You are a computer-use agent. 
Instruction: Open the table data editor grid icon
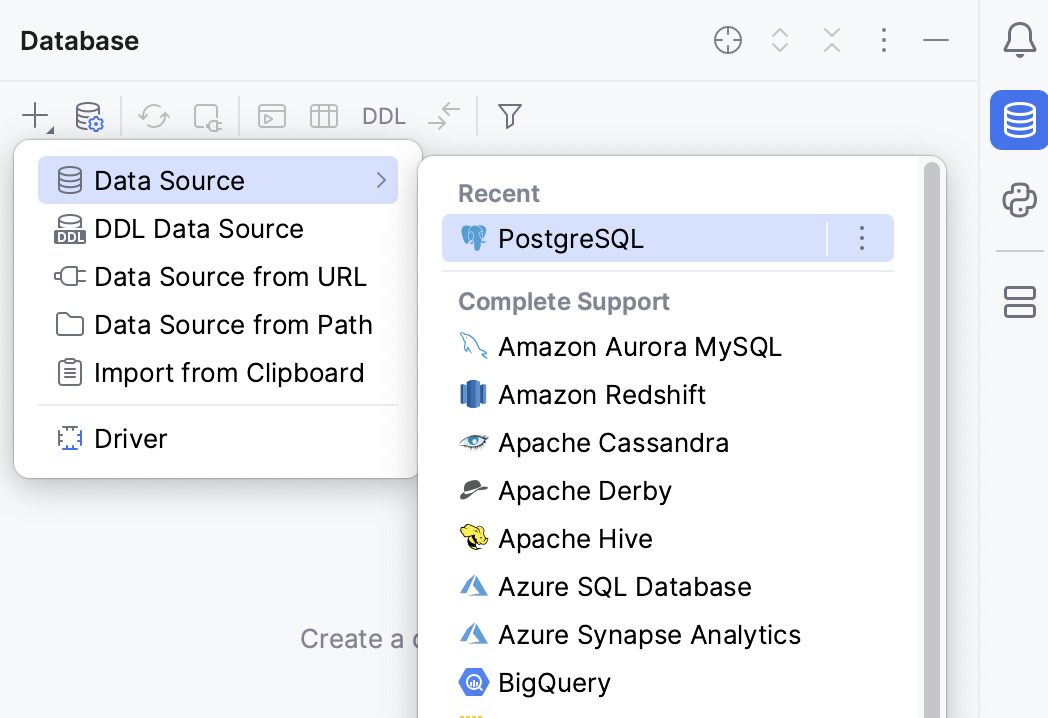(x=324, y=116)
